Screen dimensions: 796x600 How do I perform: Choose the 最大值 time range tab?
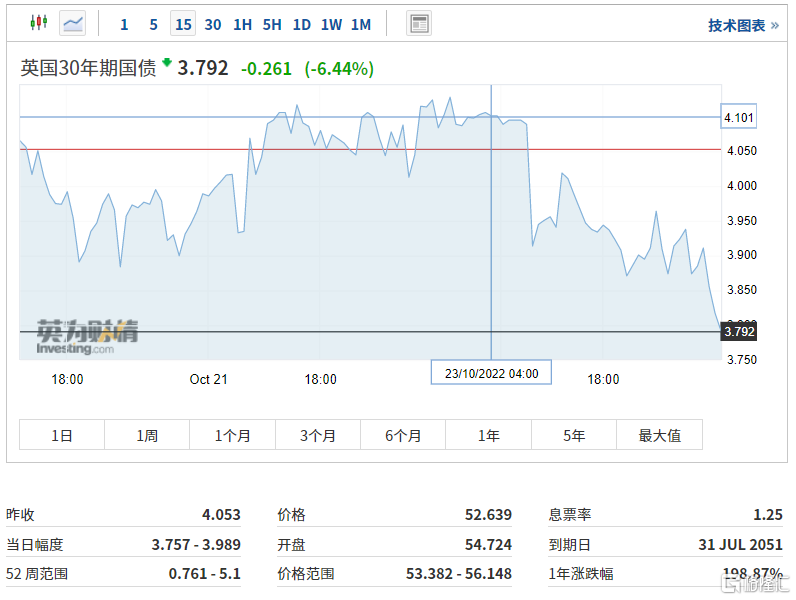659,435
